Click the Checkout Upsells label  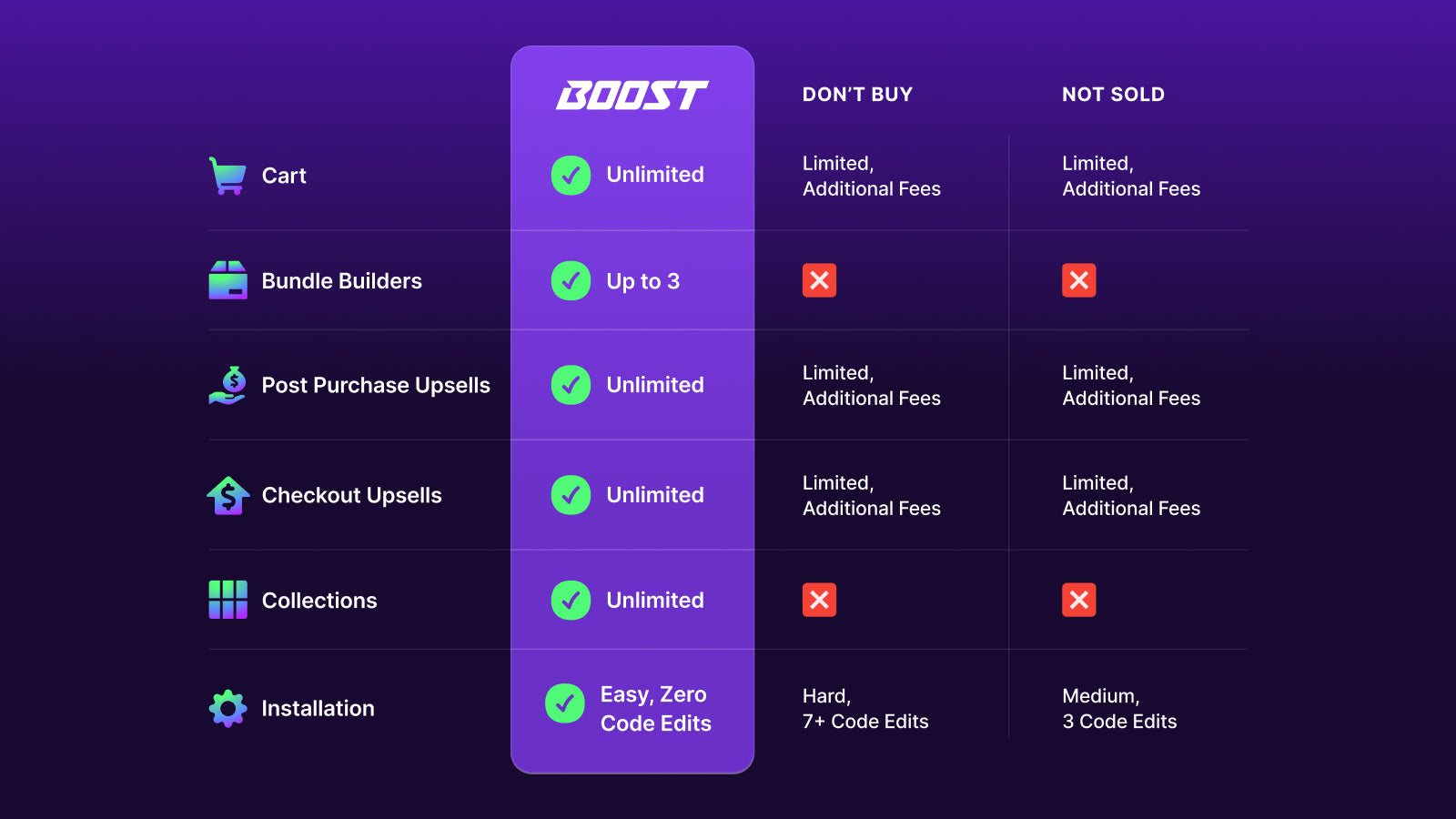[x=351, y=495]
